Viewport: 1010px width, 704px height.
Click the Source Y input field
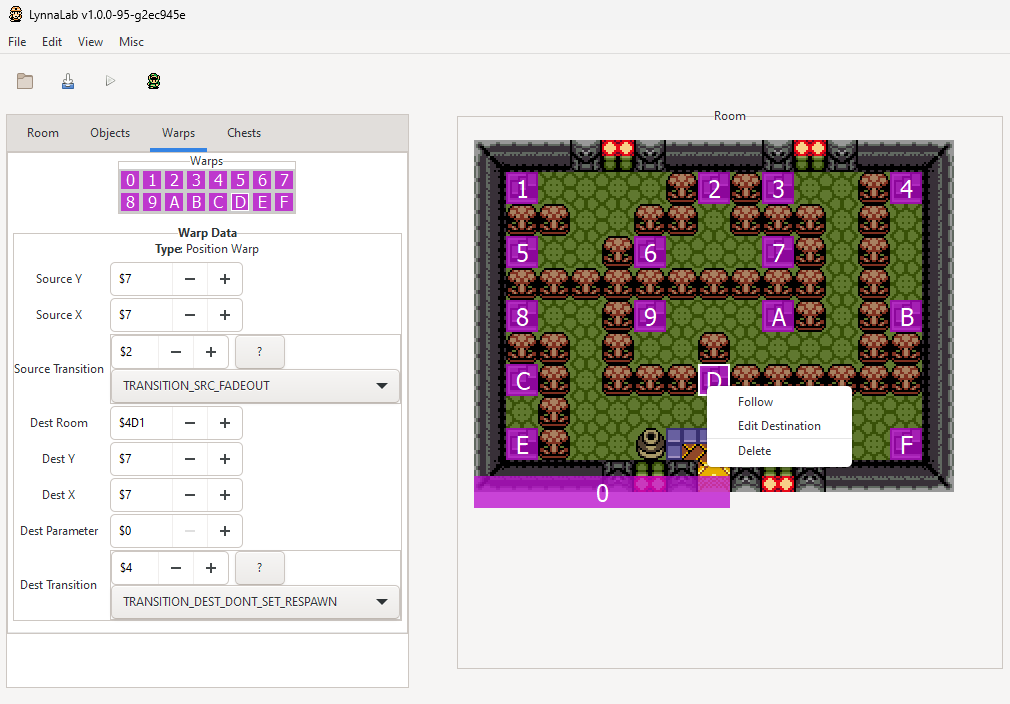coord(142,279)
